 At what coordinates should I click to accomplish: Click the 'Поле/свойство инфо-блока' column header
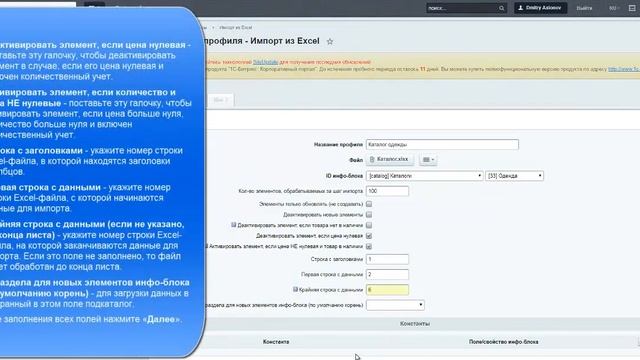[503, 342]
